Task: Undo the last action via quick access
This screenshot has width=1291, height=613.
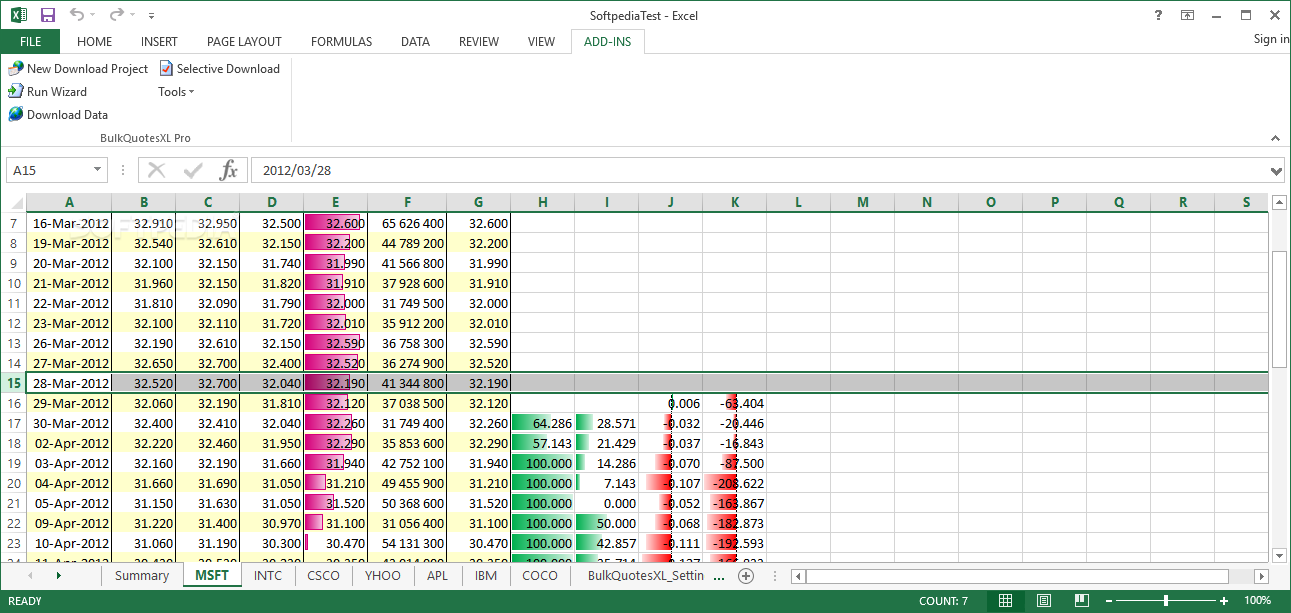Action: coord(78,15)
